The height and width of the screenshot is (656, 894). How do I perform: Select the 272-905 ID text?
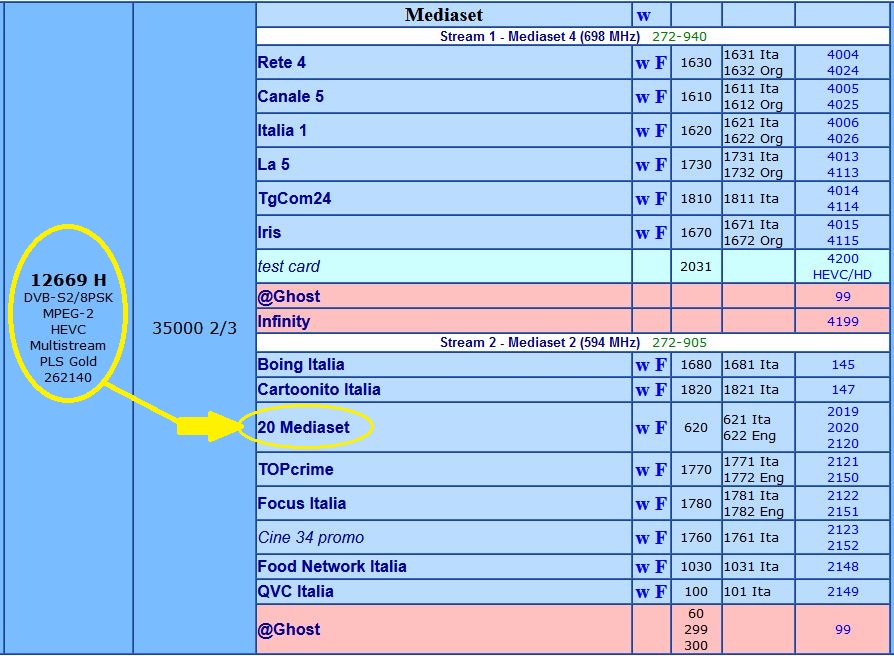(679, 343)
